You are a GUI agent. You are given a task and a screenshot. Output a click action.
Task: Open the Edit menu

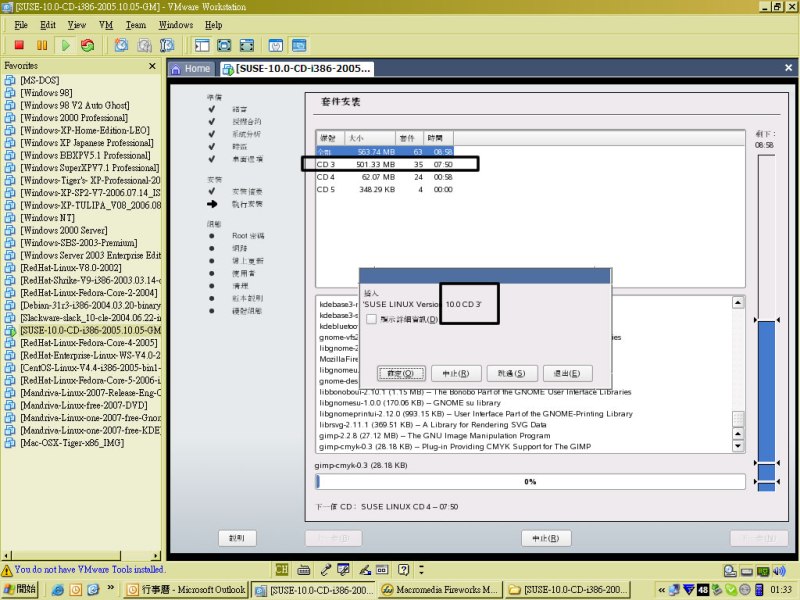tap(48, 25)
